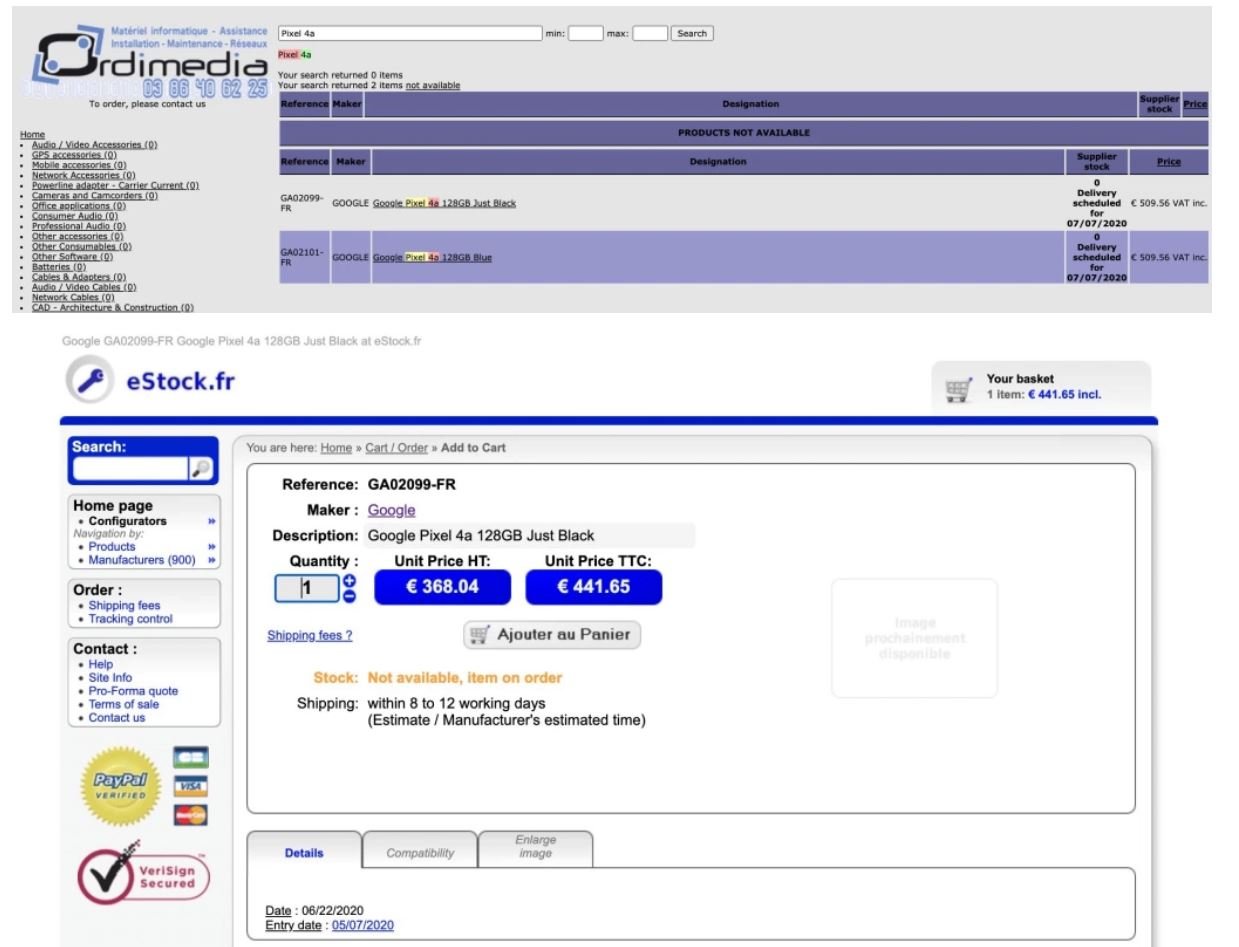Click the Search button in Ordimedia

(x=692, y=33)
